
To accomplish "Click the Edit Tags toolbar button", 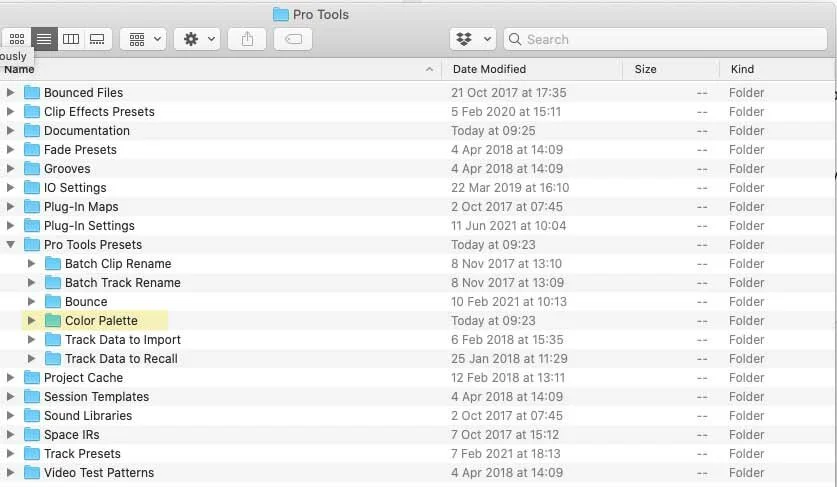I will [x=293, y=39].
